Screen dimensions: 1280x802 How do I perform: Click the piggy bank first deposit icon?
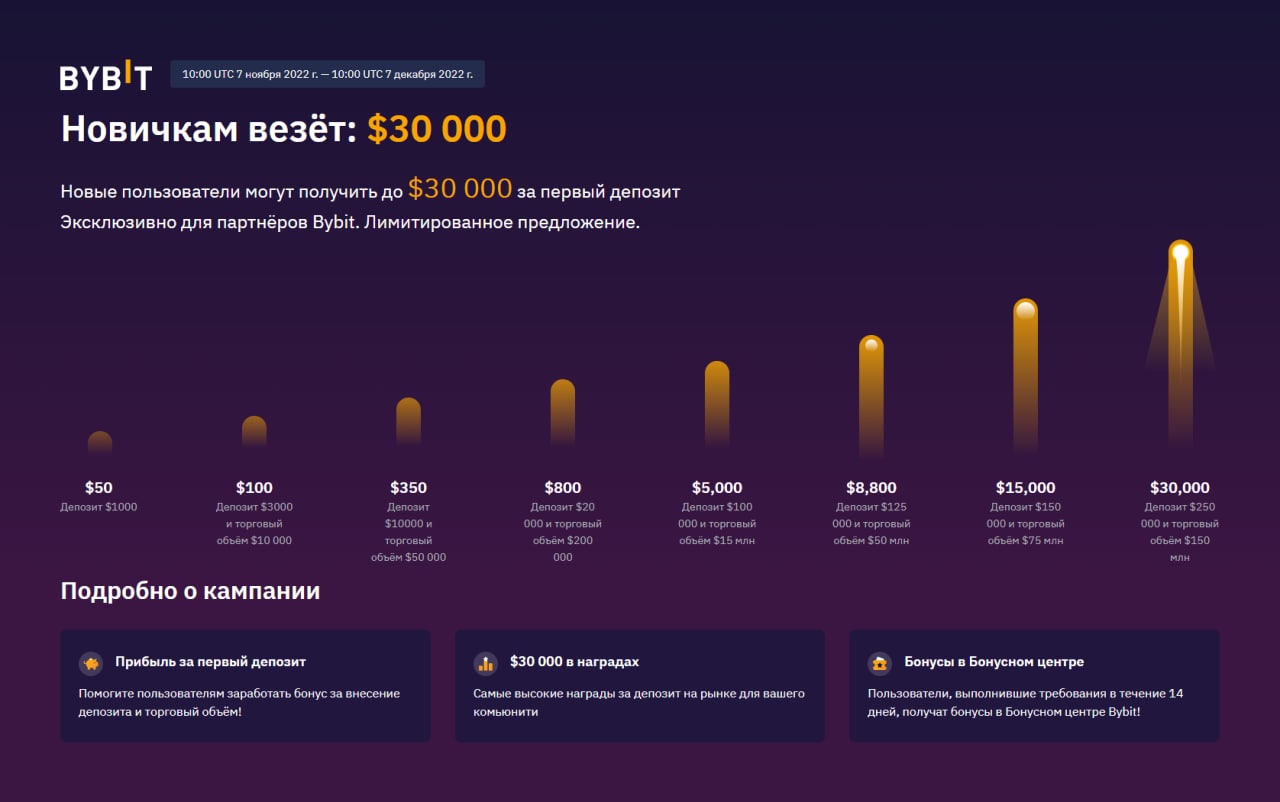point(91,663)
